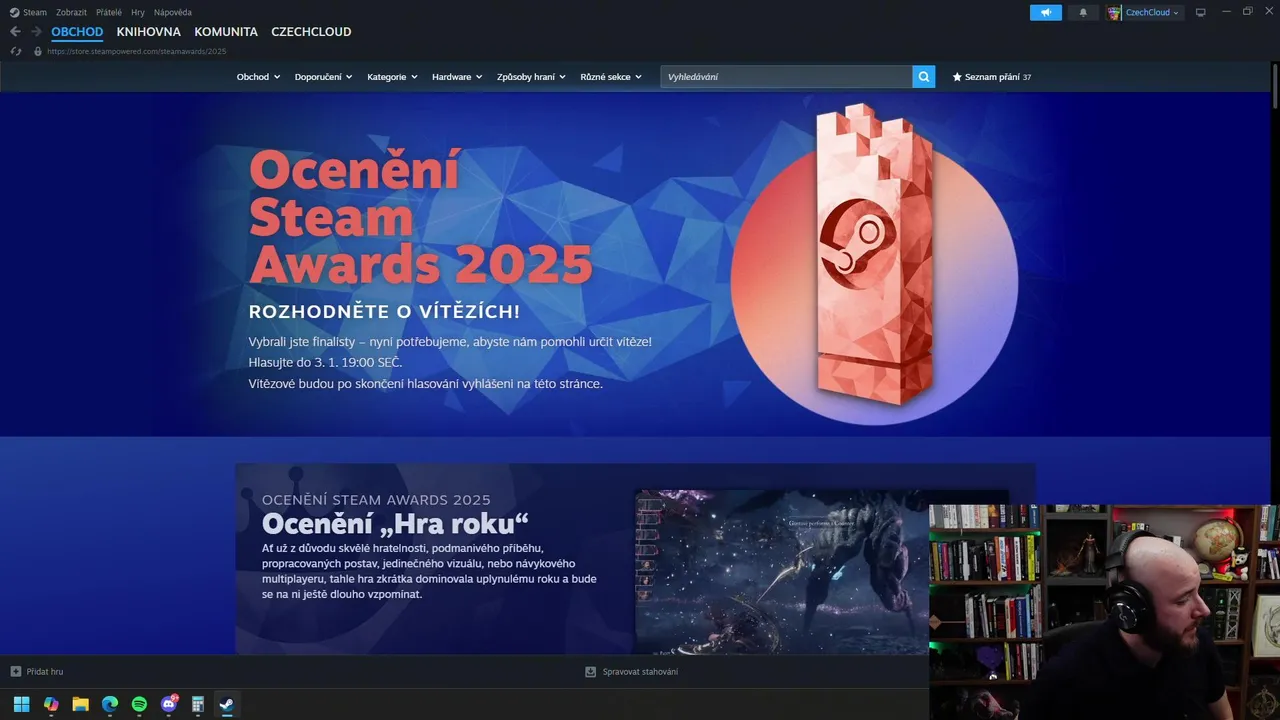Viewport: 1280px width, 720px height.
Task: Click the wishlist star icon
Action: tap(957, 77)
